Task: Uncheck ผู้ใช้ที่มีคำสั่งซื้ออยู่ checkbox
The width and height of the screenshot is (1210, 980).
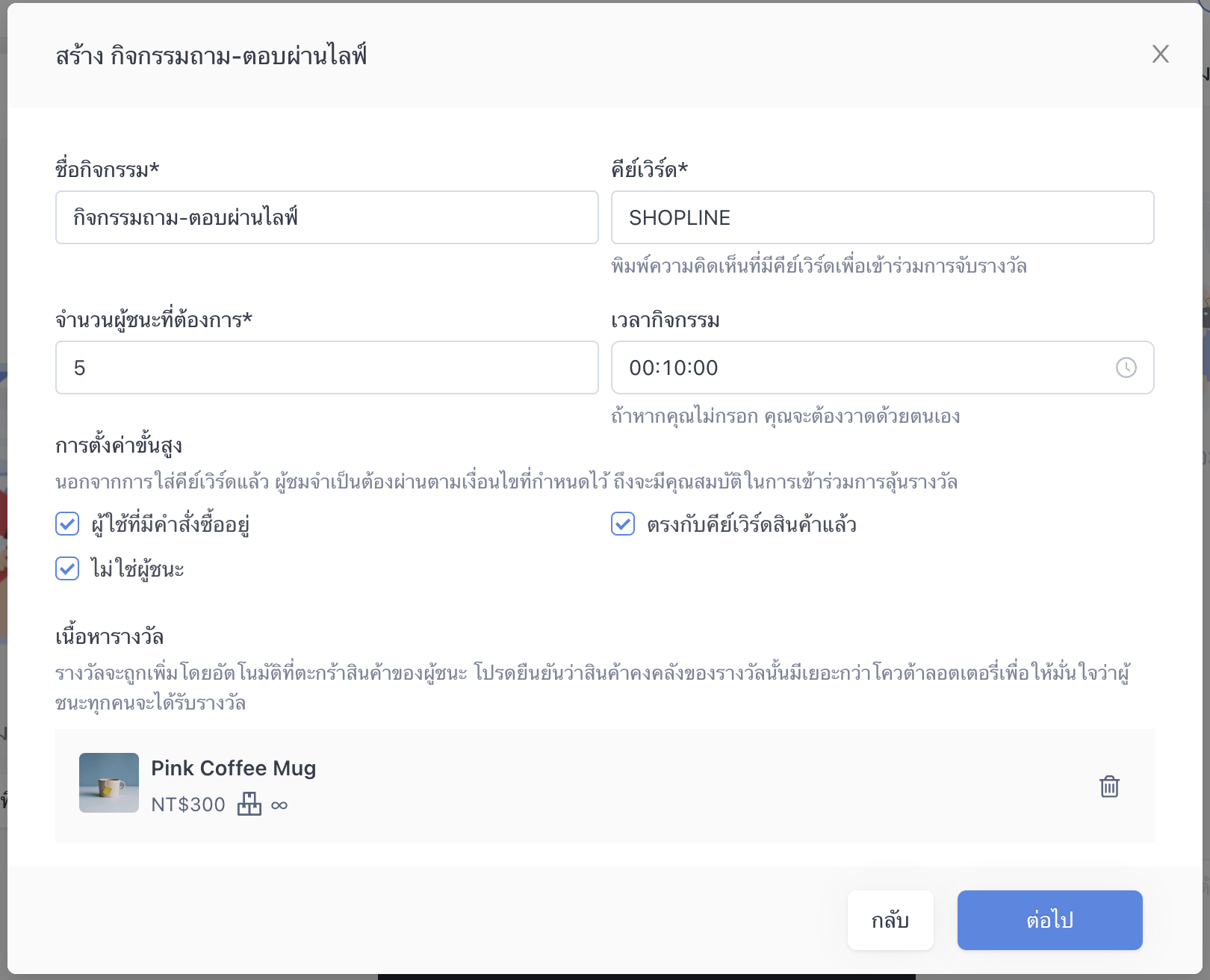Action: pyautogui.click(x=67, y=524)
